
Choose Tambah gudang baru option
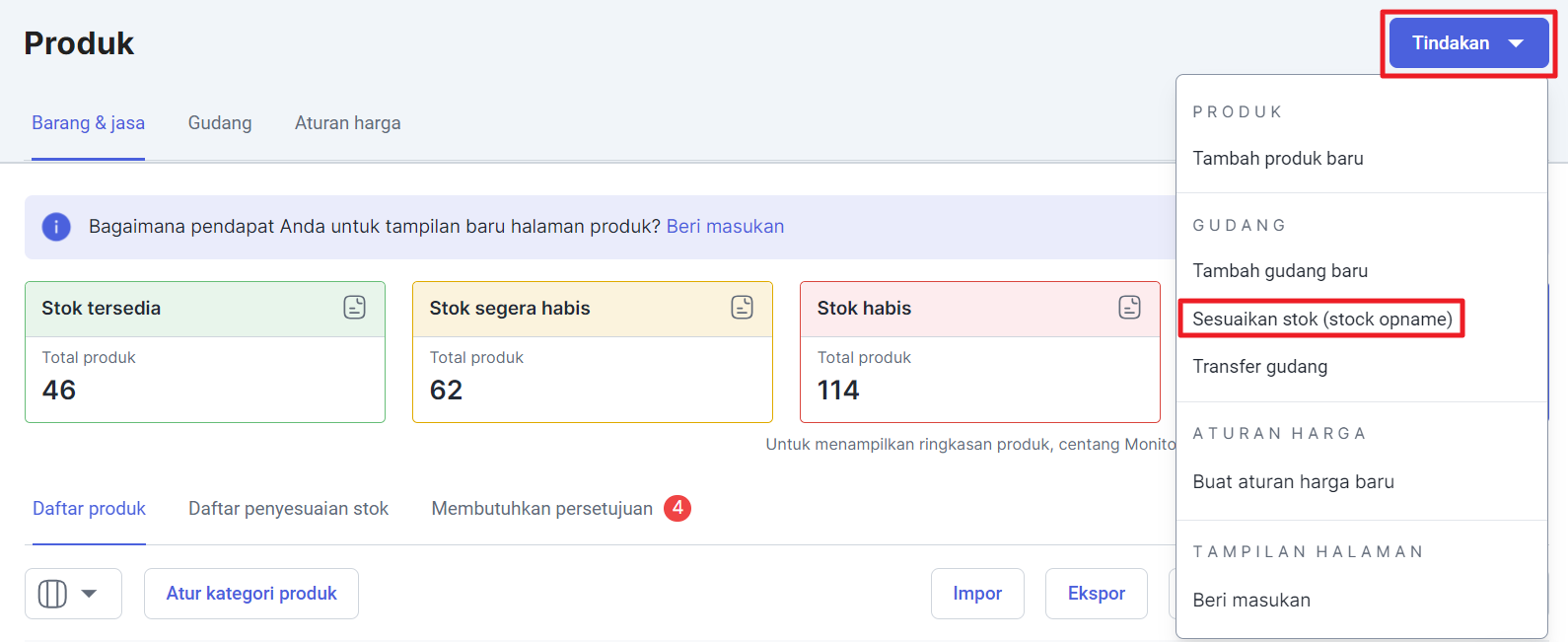click(x=1280, y=271)
